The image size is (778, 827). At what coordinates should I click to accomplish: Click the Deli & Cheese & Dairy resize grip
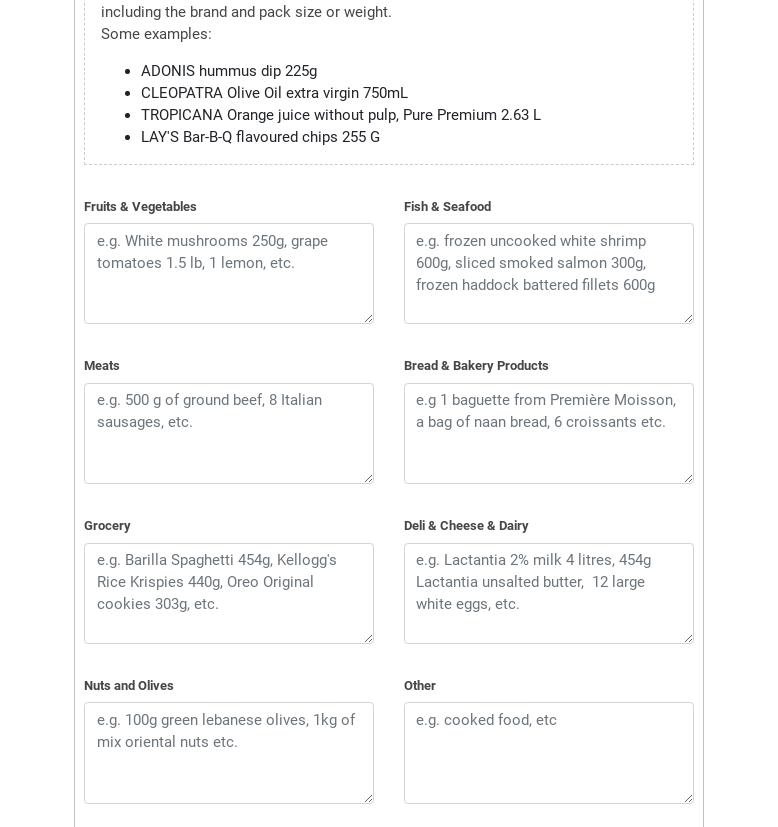[x=688, y=638]
